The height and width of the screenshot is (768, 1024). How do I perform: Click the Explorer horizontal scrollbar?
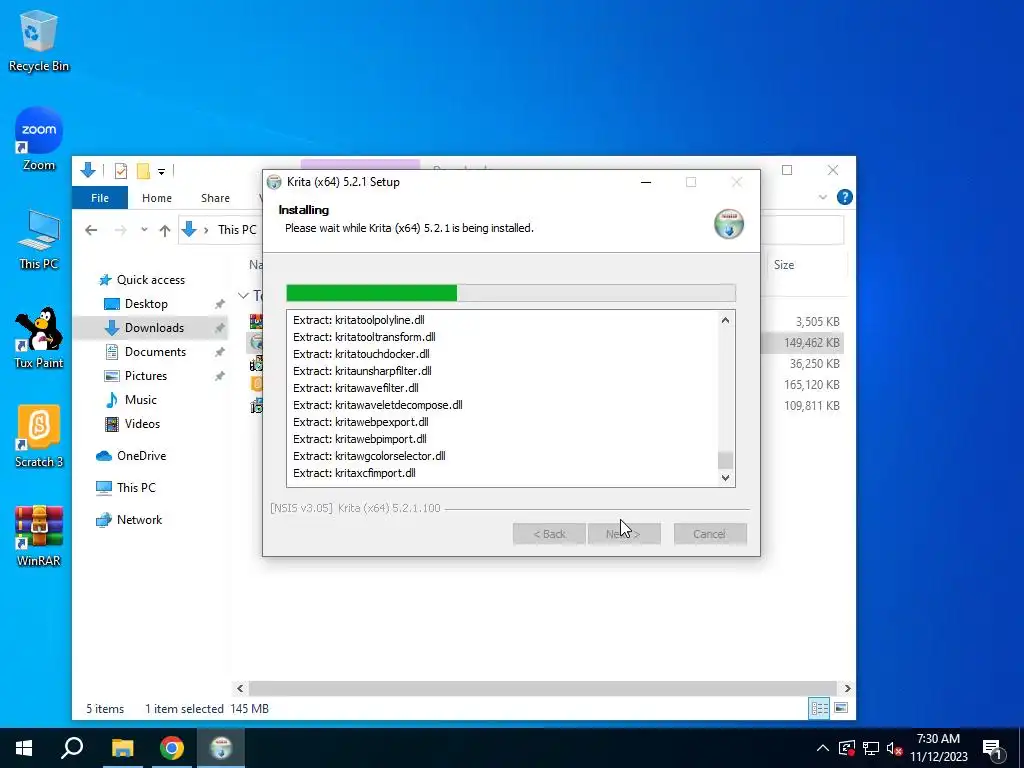tap(542, 688)
